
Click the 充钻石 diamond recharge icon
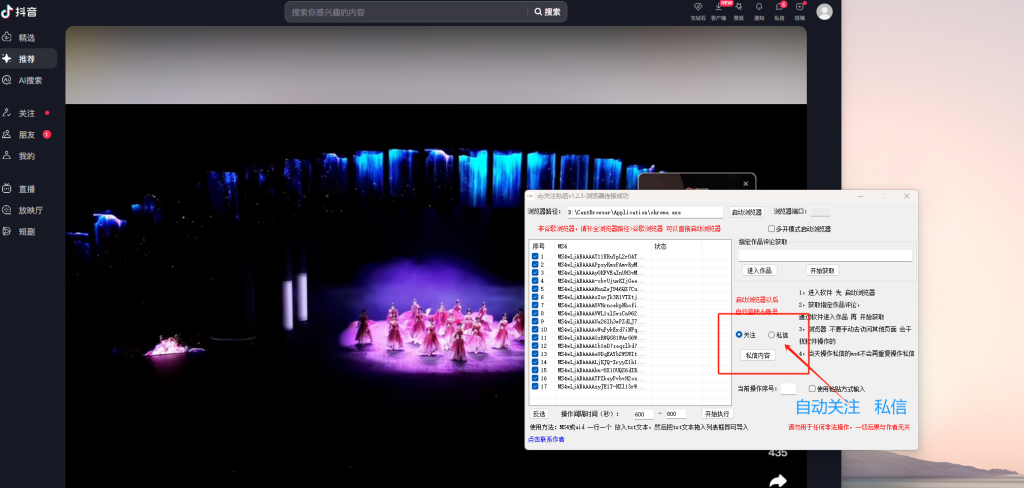click(x=697, y=8)
